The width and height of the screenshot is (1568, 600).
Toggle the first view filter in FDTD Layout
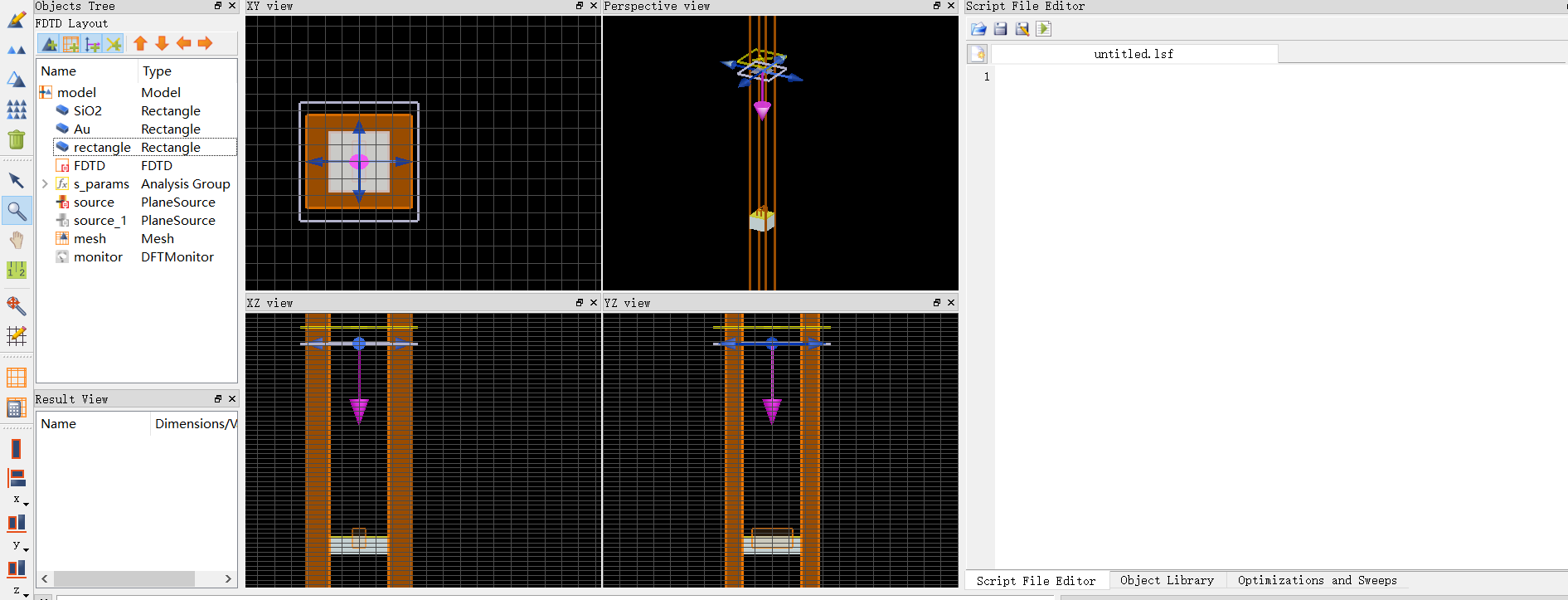tap(50, 43)
